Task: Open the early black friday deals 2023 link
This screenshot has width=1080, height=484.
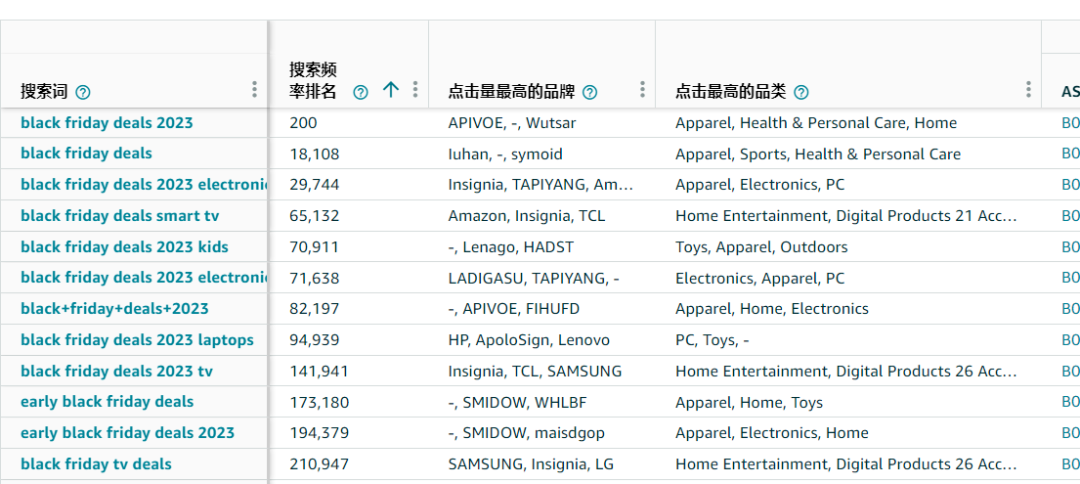Action: 127,433
